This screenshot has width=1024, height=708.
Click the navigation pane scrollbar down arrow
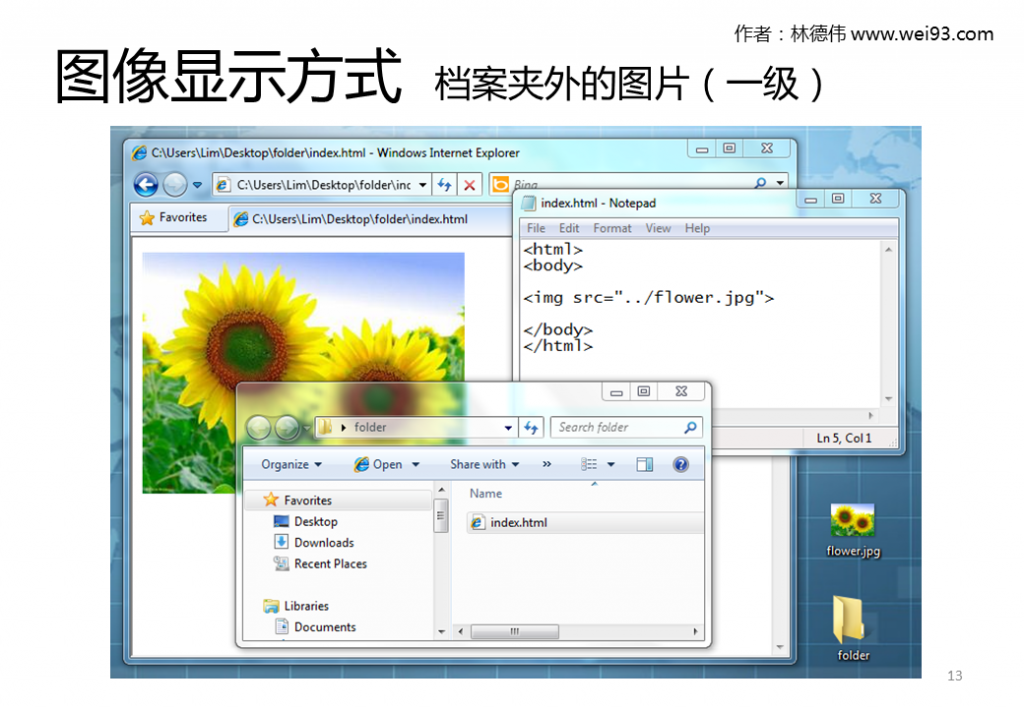pyautogui.click(x=441, y=632)
